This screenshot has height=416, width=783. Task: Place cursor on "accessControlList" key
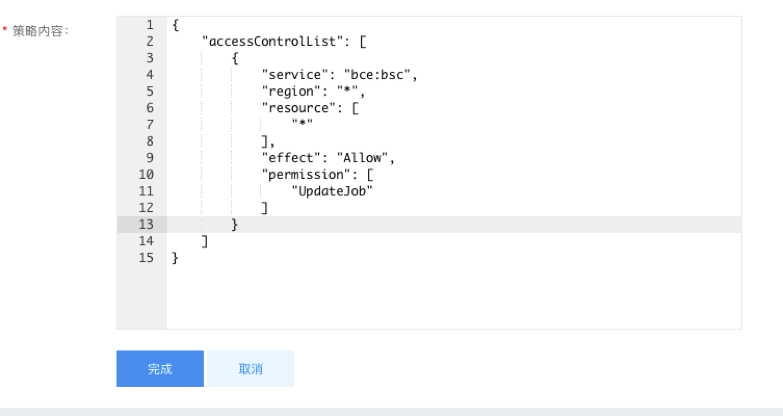(x=273, y=41)
